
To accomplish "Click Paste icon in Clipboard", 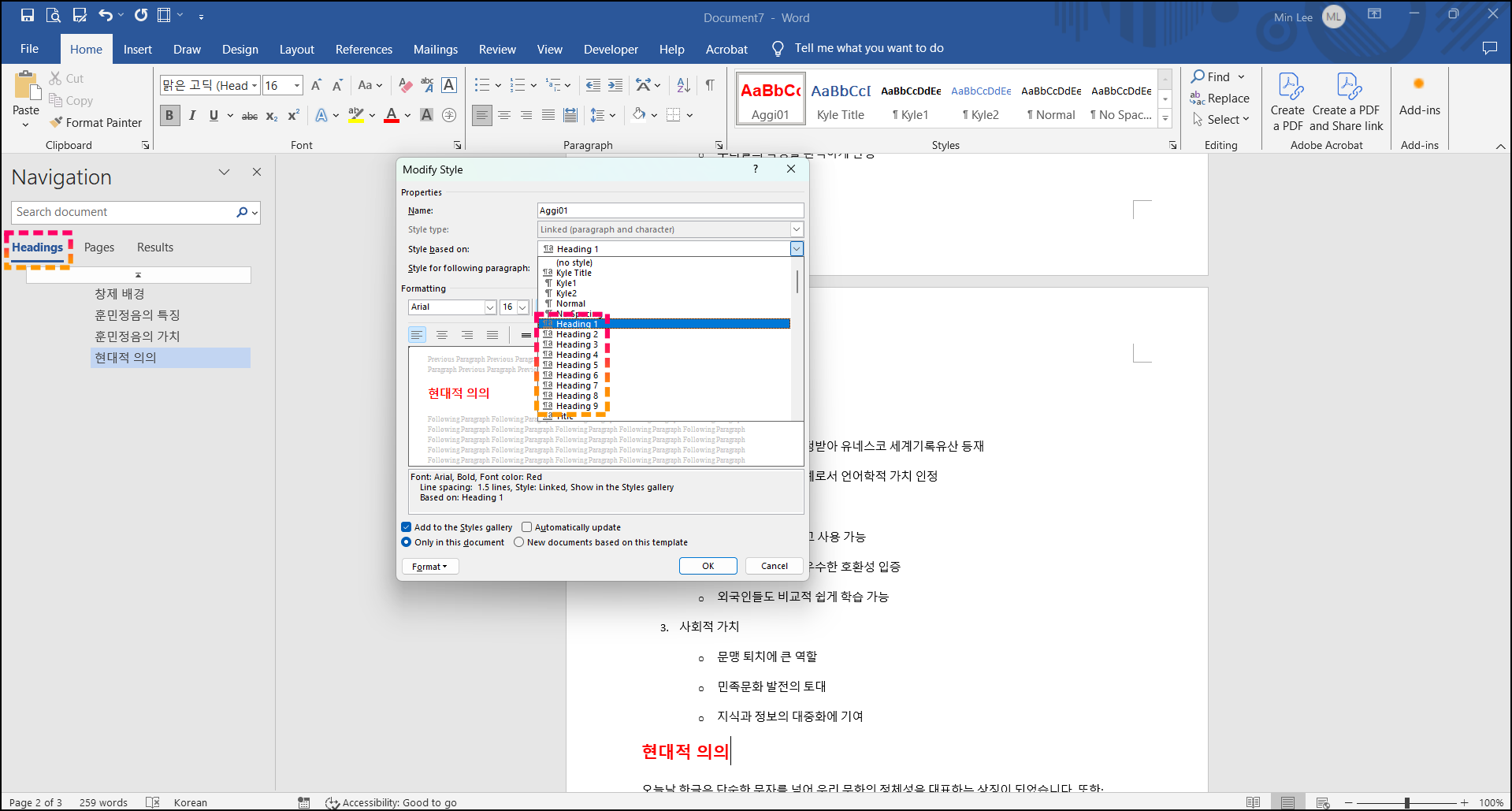I will click(26, 86).
